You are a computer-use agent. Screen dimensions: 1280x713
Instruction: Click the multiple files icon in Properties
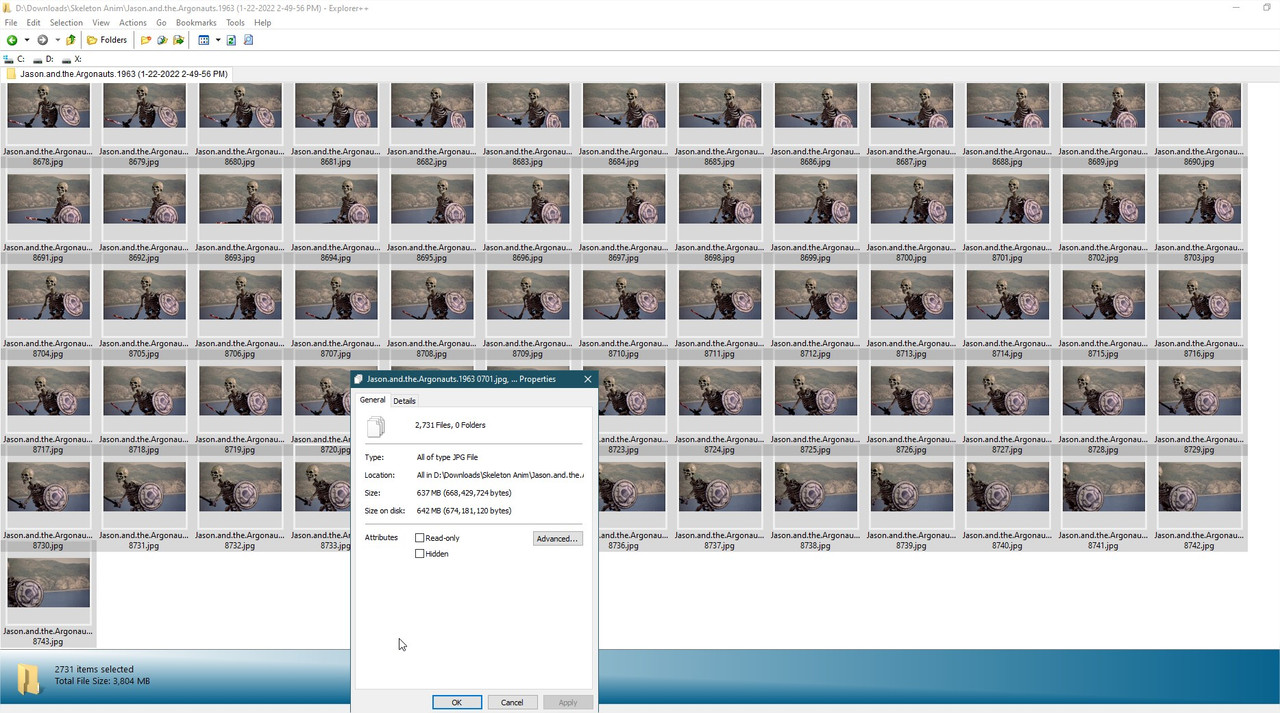(x=376, y=427)
